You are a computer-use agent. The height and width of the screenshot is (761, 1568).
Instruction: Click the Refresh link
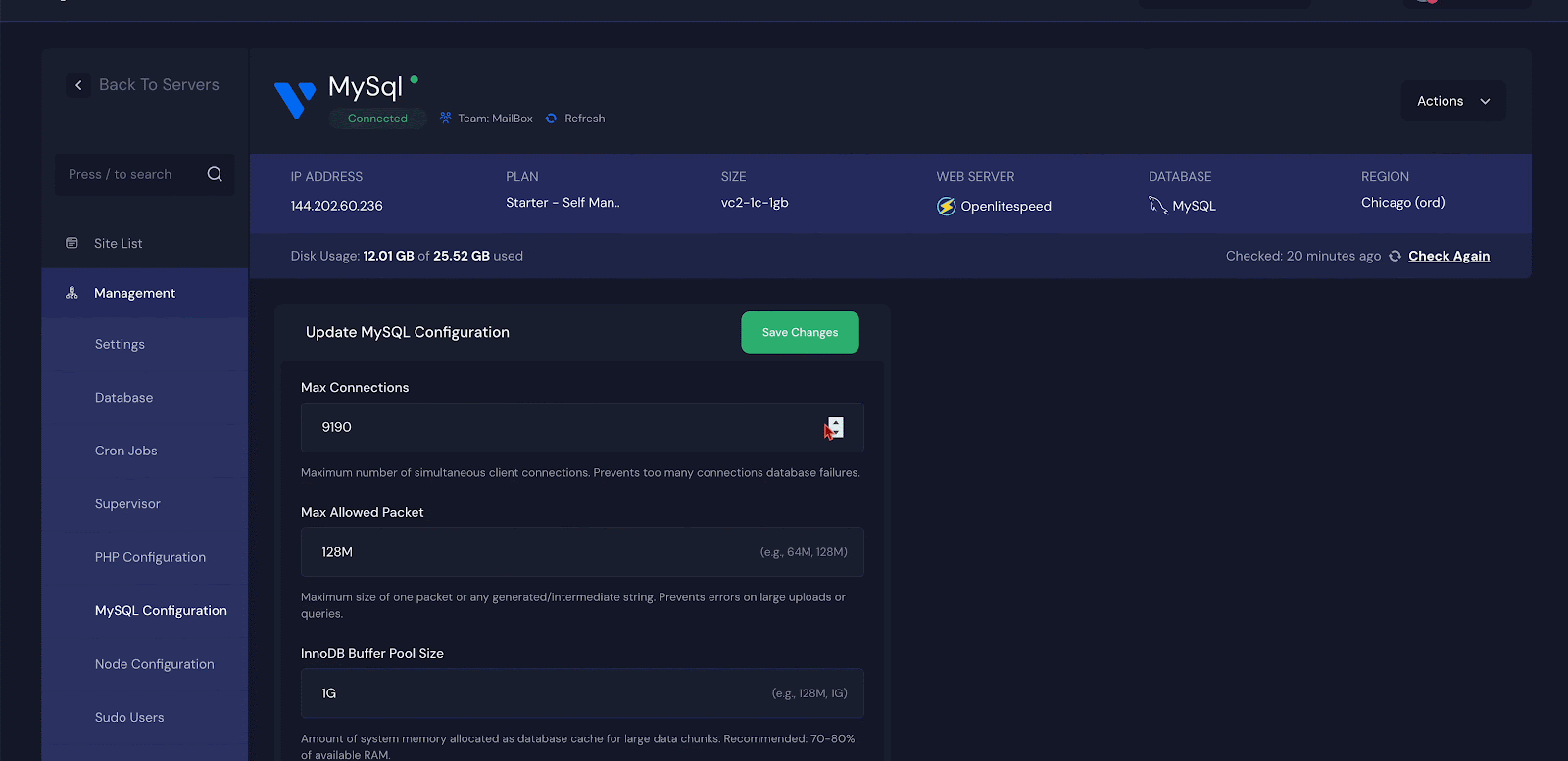[x=584, y=119]
